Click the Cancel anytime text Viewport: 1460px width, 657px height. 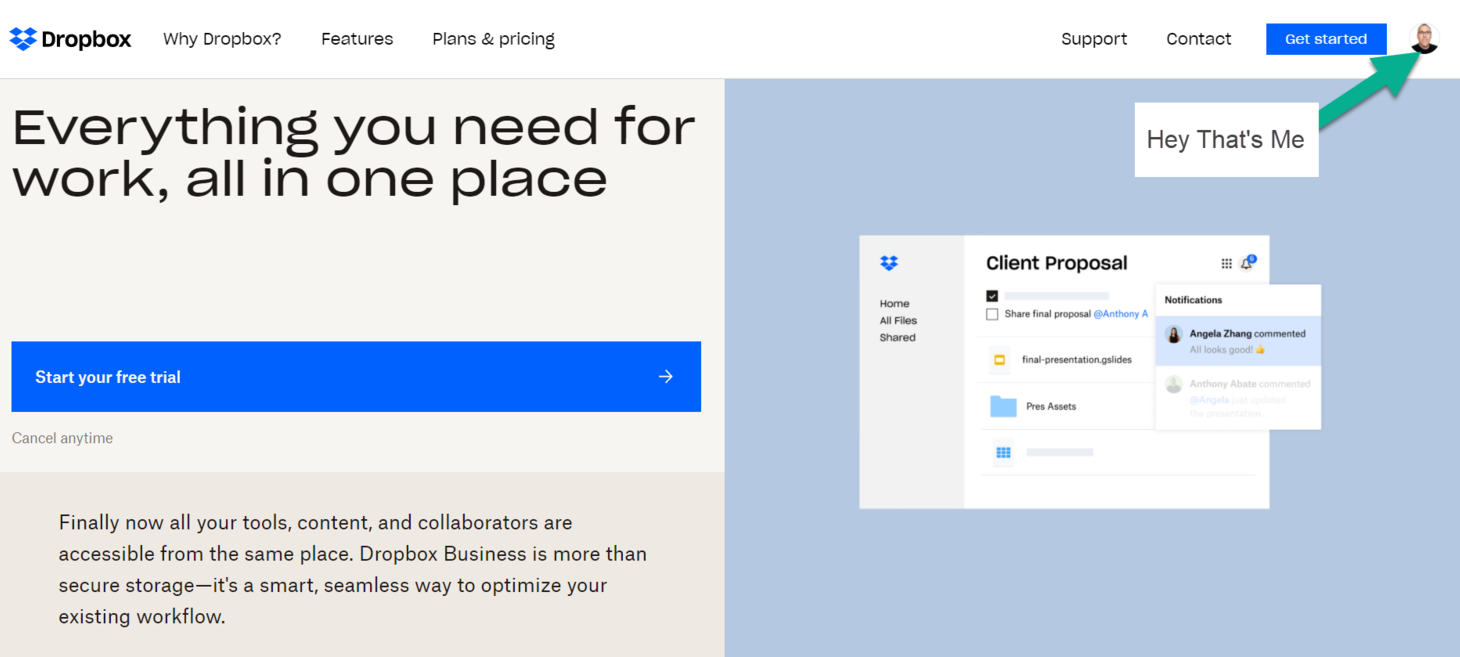pyautogui.click(x=62, y=438)
